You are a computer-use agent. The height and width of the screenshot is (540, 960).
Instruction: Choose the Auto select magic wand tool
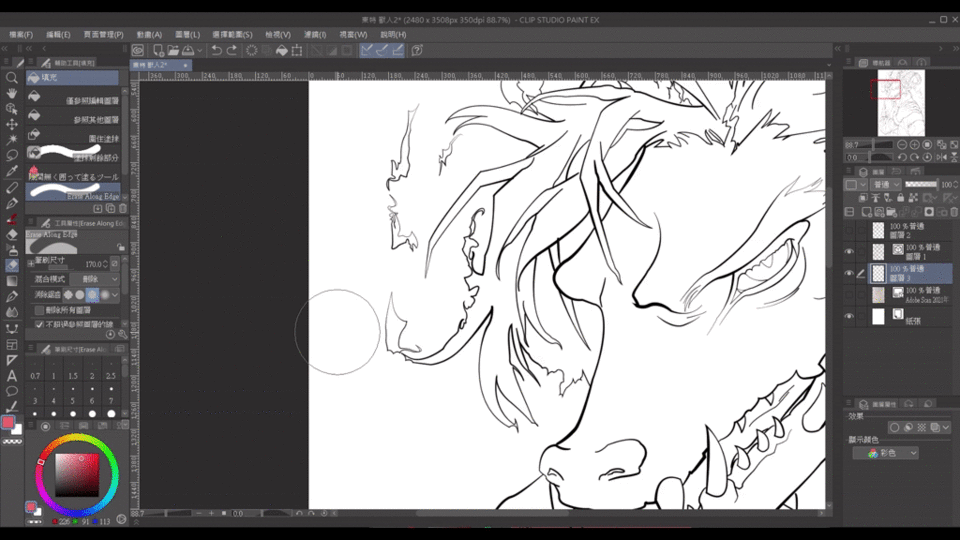click(x=12, y=140)
